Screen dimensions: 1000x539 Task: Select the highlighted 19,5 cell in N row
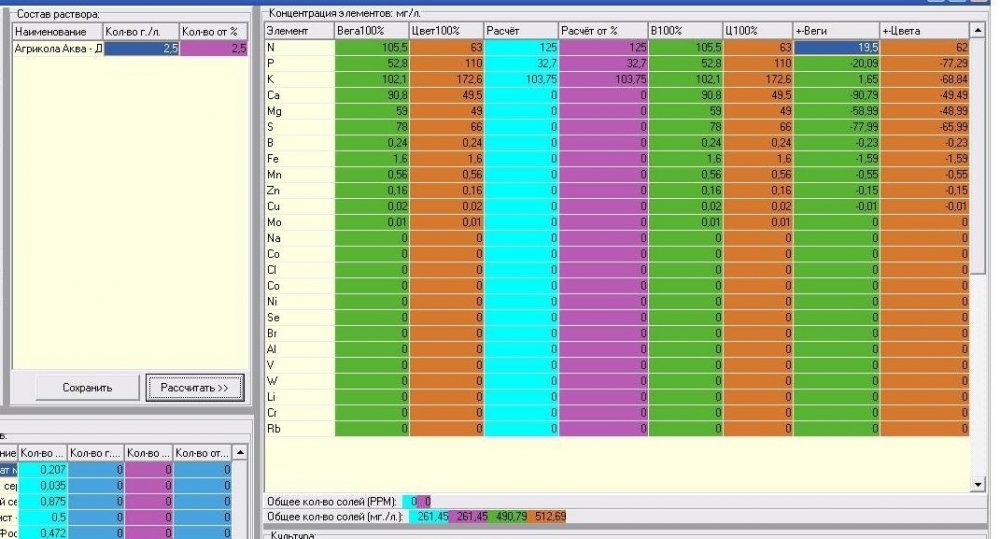coord(837,47)
